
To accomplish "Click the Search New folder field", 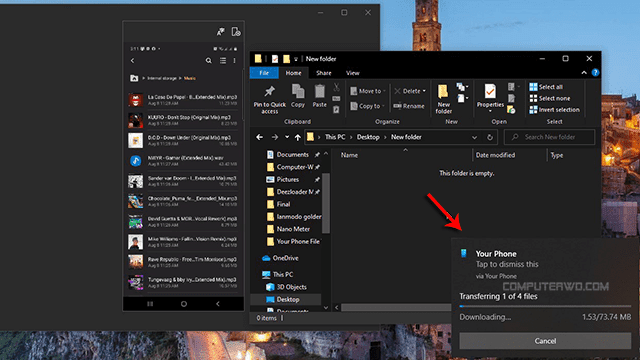I will pyautogui.click(x=549, y=137).
